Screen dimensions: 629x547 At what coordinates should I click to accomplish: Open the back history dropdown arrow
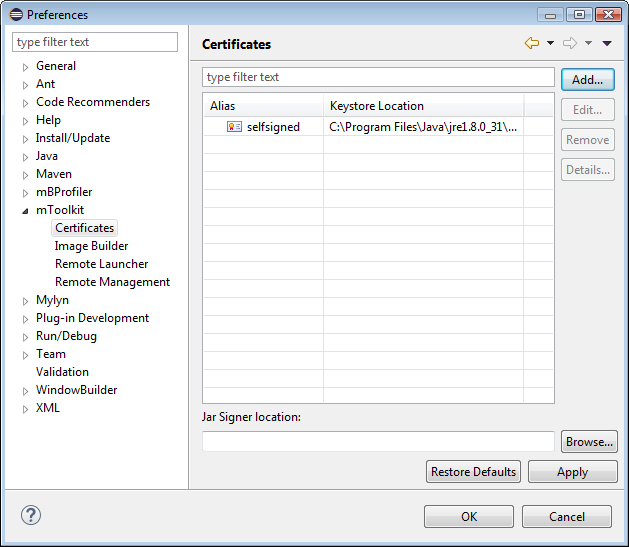550,44
